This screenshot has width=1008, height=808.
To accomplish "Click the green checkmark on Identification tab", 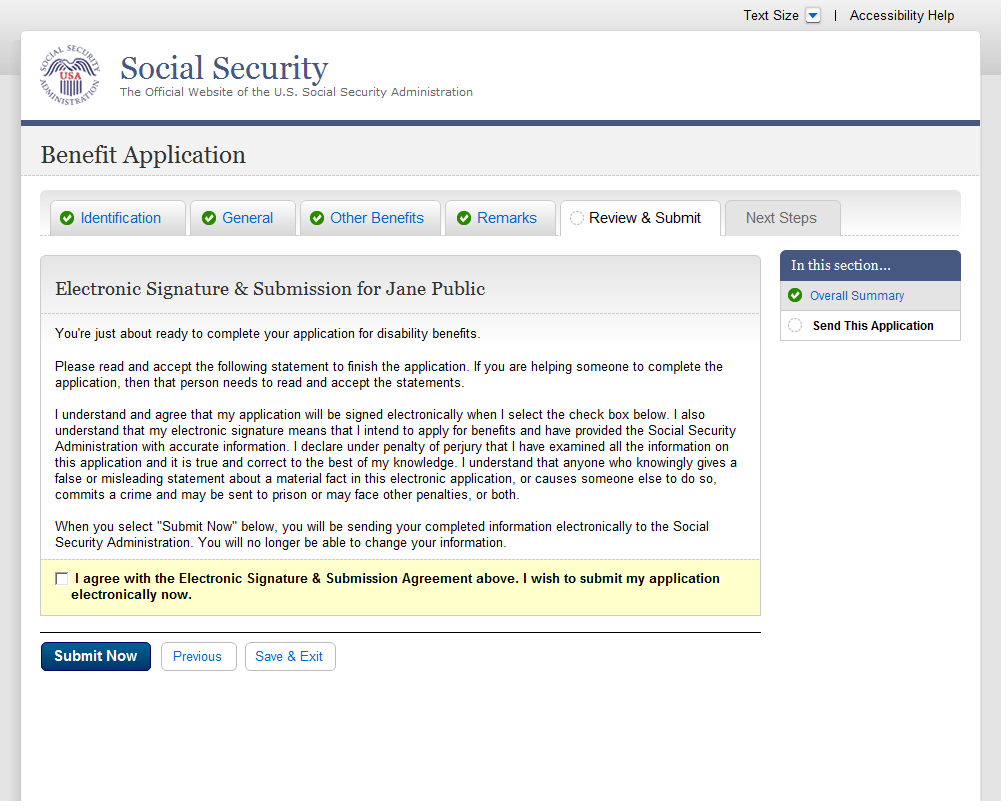I will pos(67,219).
